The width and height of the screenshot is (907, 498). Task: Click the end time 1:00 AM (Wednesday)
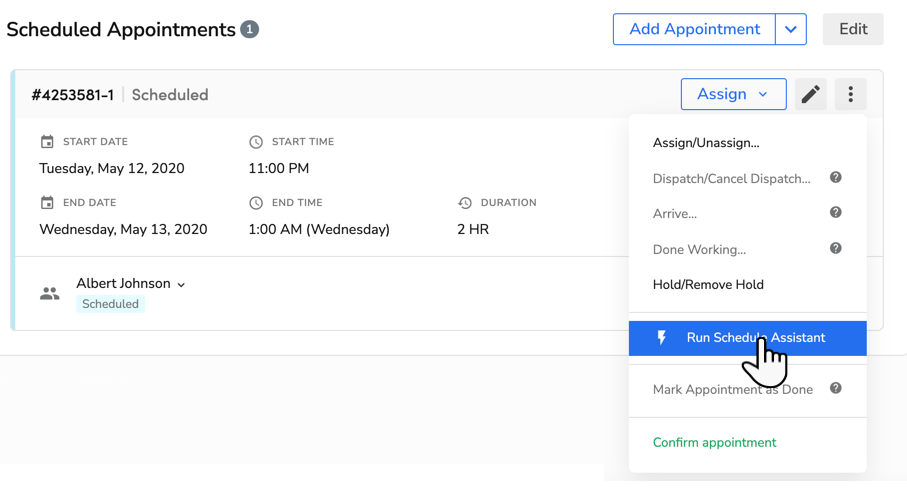[x=319, y=229]
